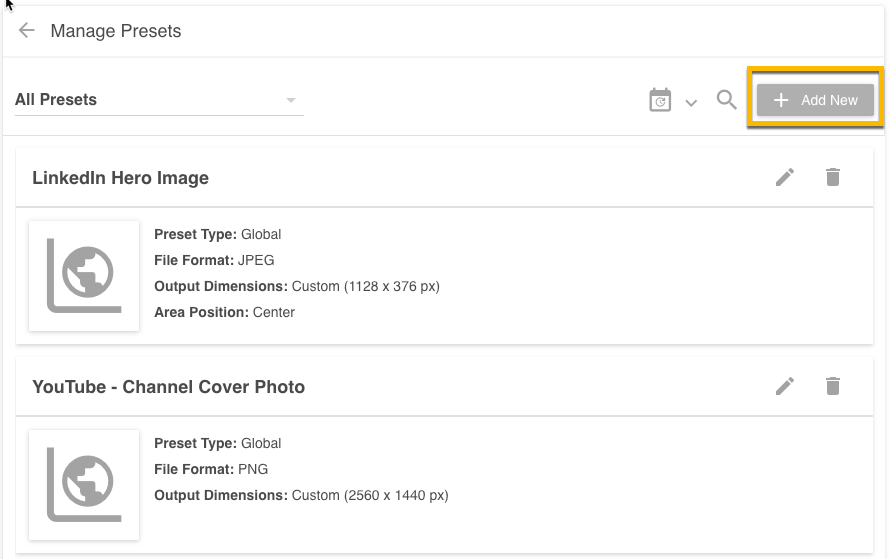The height and width of the screenshot is (559, 891).
Task: Edit the LinkedIn Hero Image preset
Action: point(785,177)
